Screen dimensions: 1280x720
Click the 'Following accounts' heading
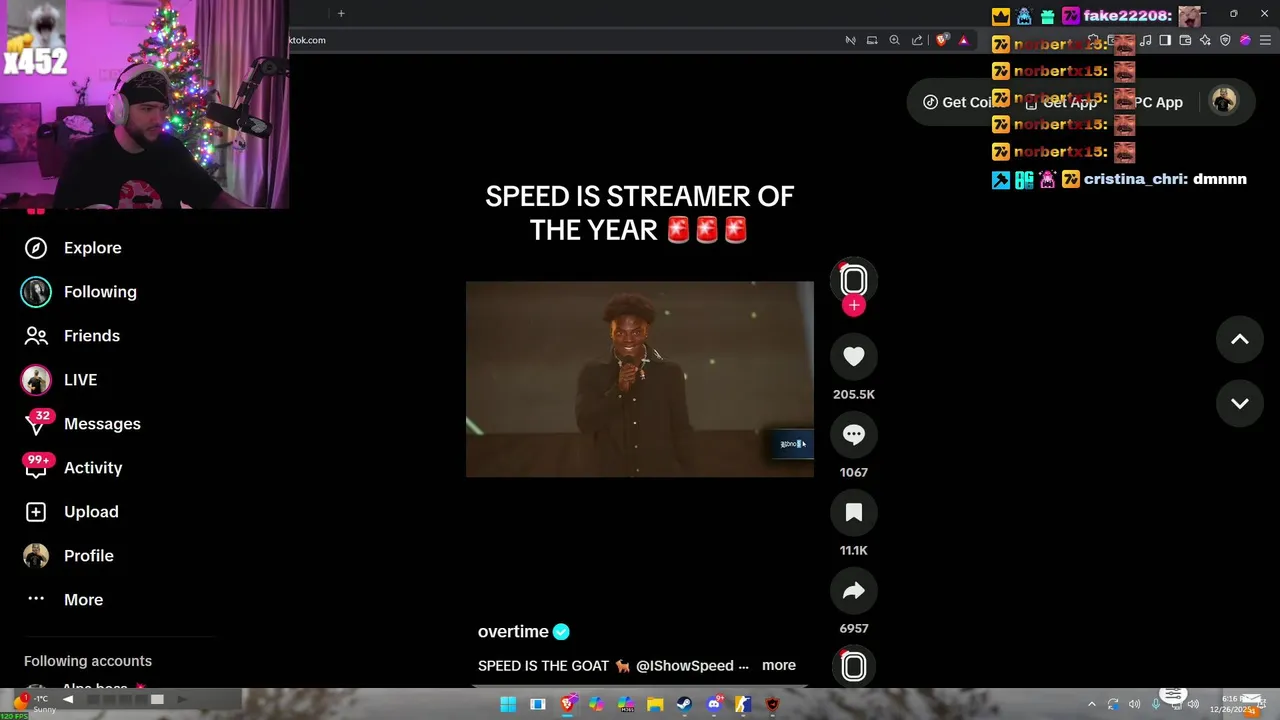88,661
